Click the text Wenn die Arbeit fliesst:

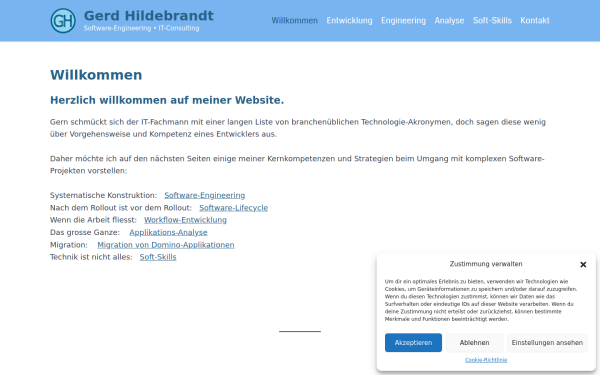pyautogui.click(x=93, y=220)
